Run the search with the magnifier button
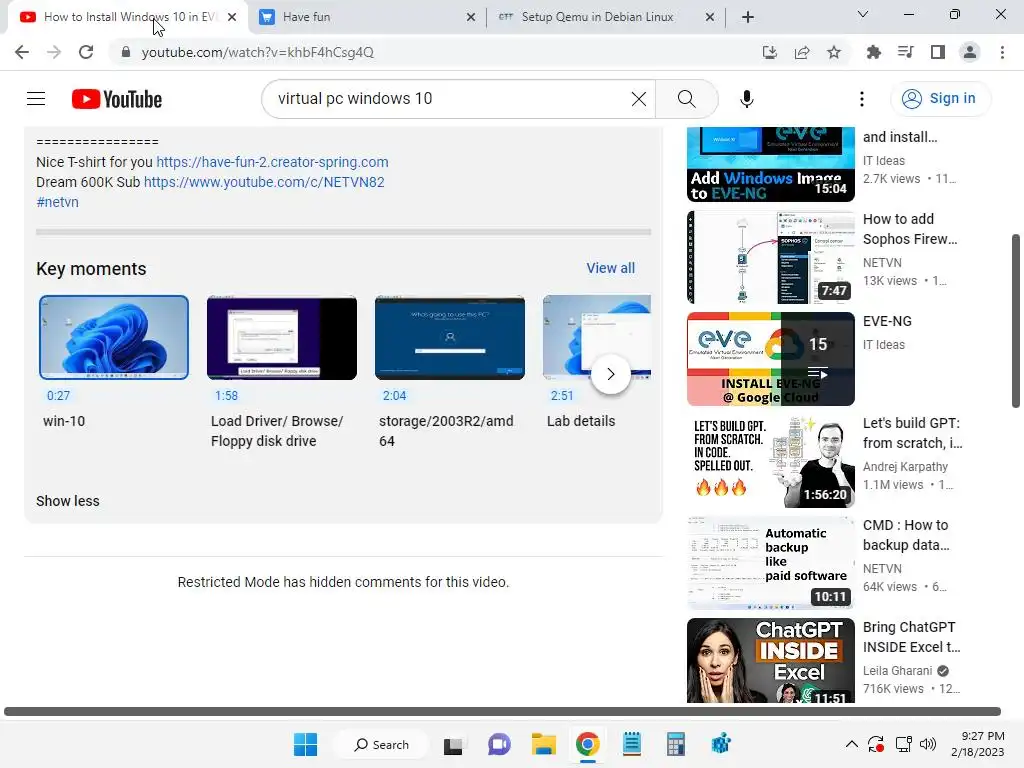The image size is (1024, 768). pos(686,99)
